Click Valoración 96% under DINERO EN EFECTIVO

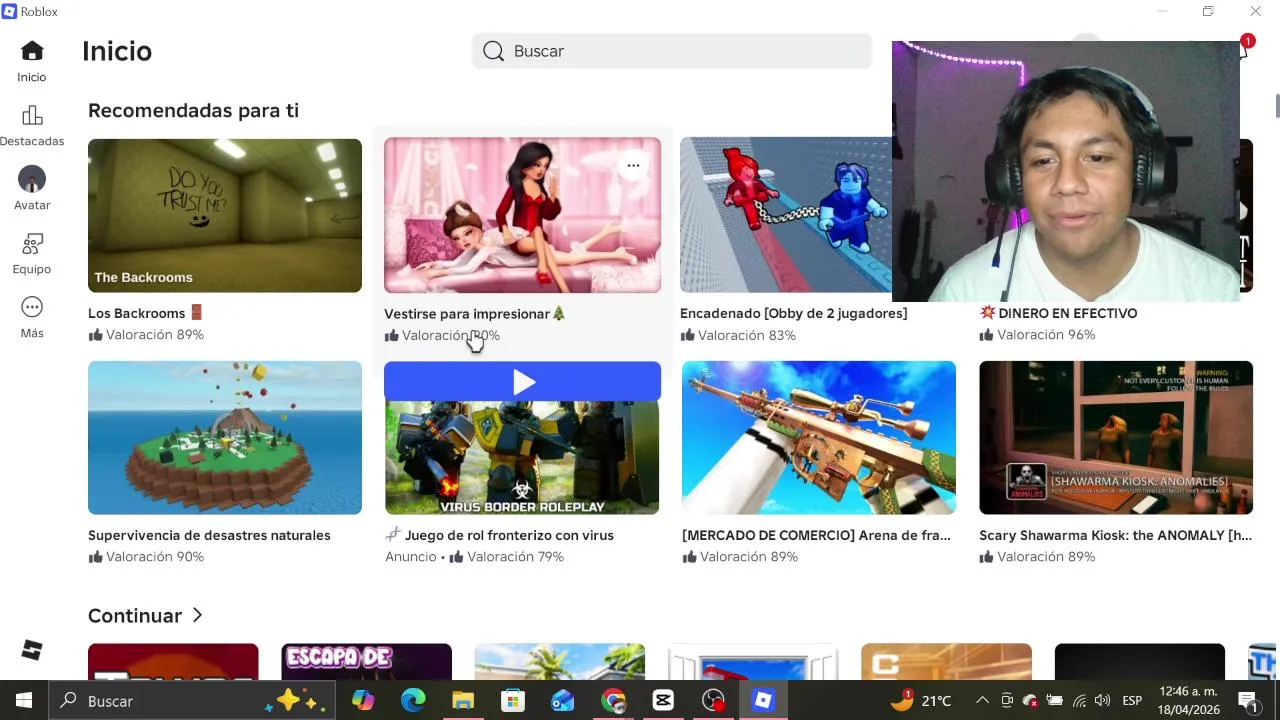tap(1037, 335)
